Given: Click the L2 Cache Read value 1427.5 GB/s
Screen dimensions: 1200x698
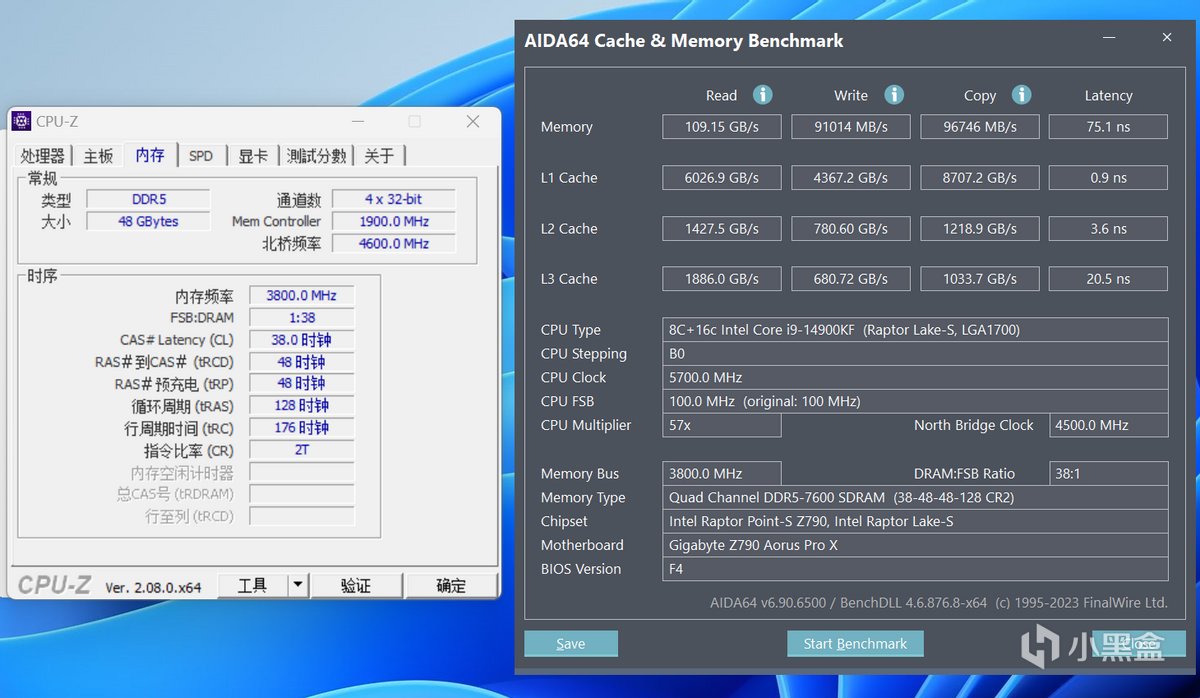Looking at the screenshot, I should [x=722, y=229].
